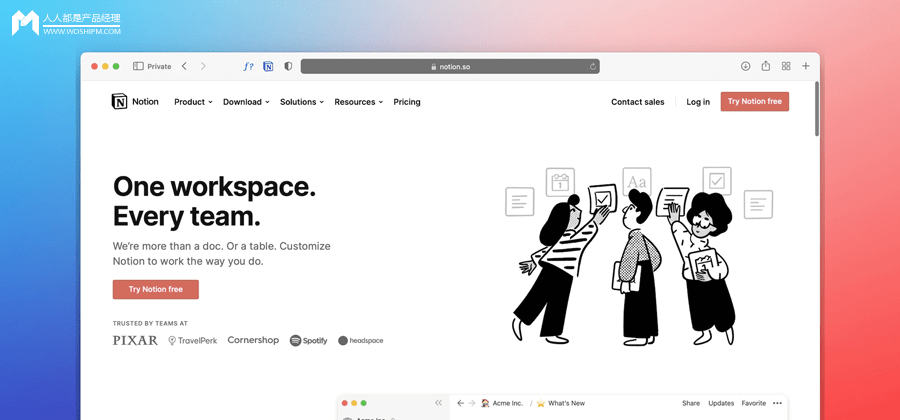Viewport: 900px width, 420px height.
Task: Reload the page in address bar
Action: click(593, 67)
